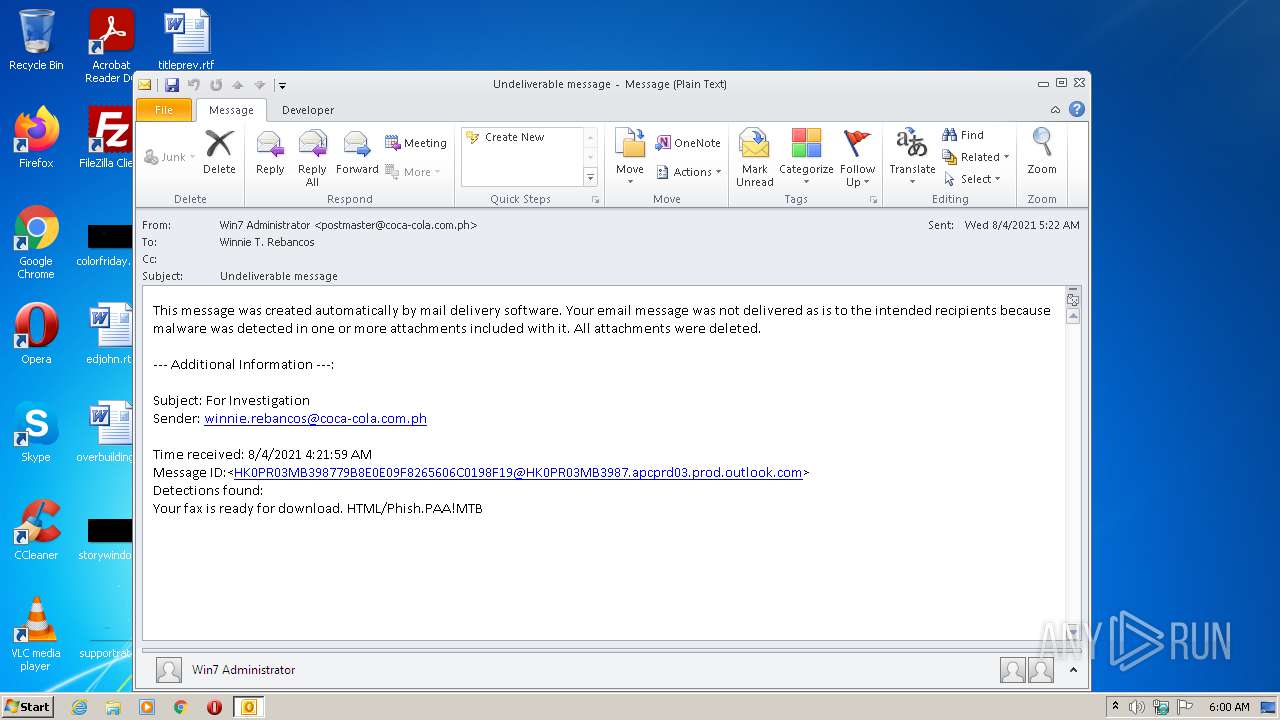This screenshot has height=720, width=1280.
Task: Open Chrome from the taskbar
Action: coord(181,707)
